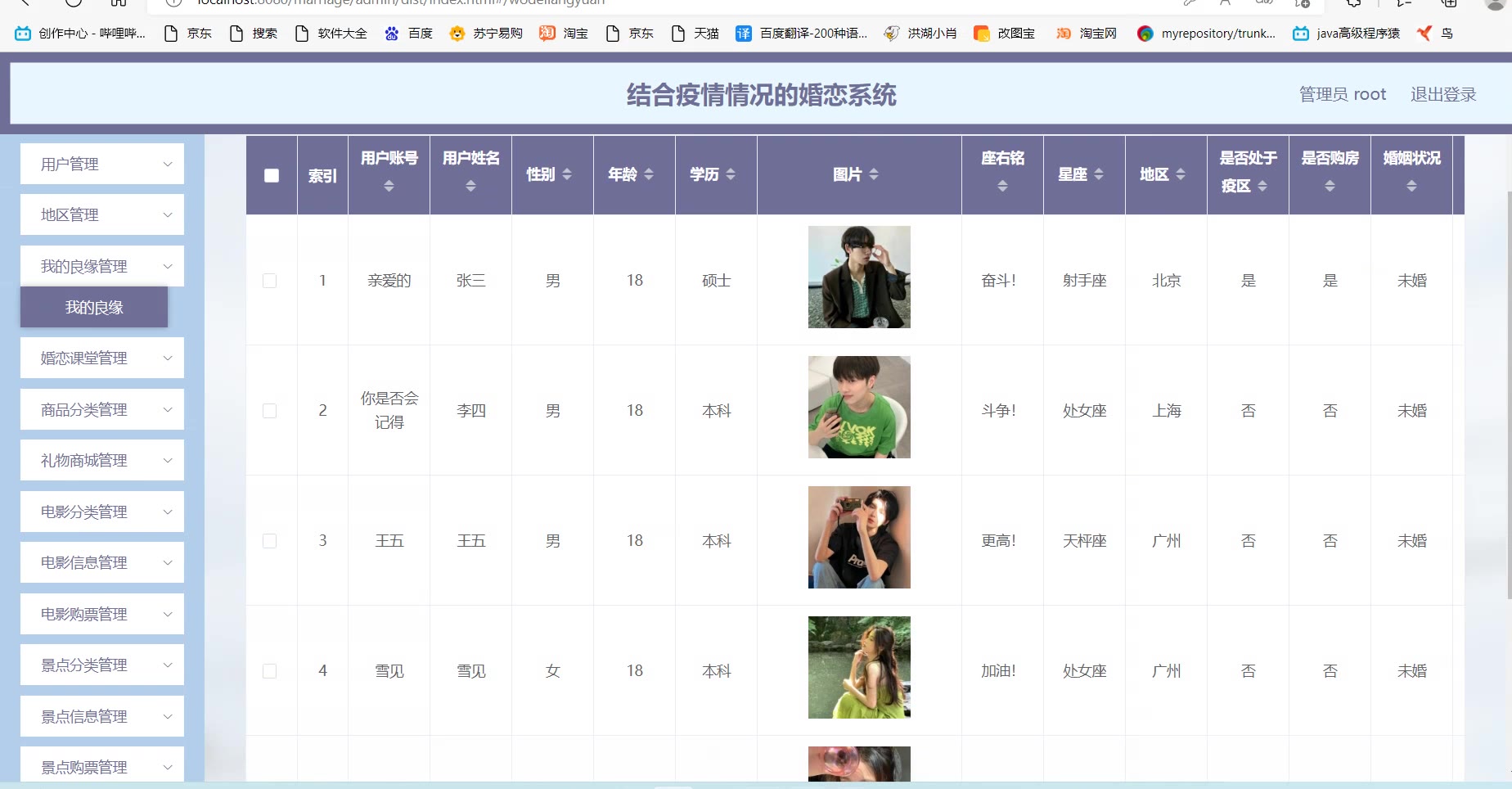Expand the 地区管理 menu
This screenshot has width=1512, height=789.
click(102, 214)
